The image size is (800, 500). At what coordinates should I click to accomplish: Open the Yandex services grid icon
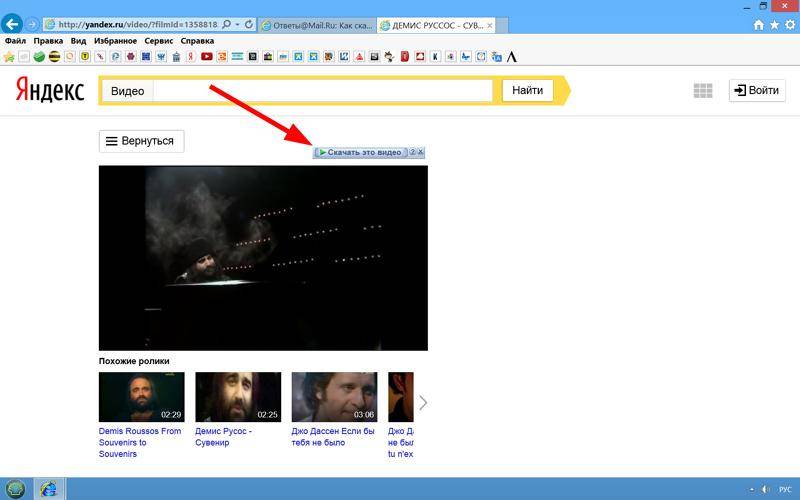pyautogui.click(x=703, y=90)
